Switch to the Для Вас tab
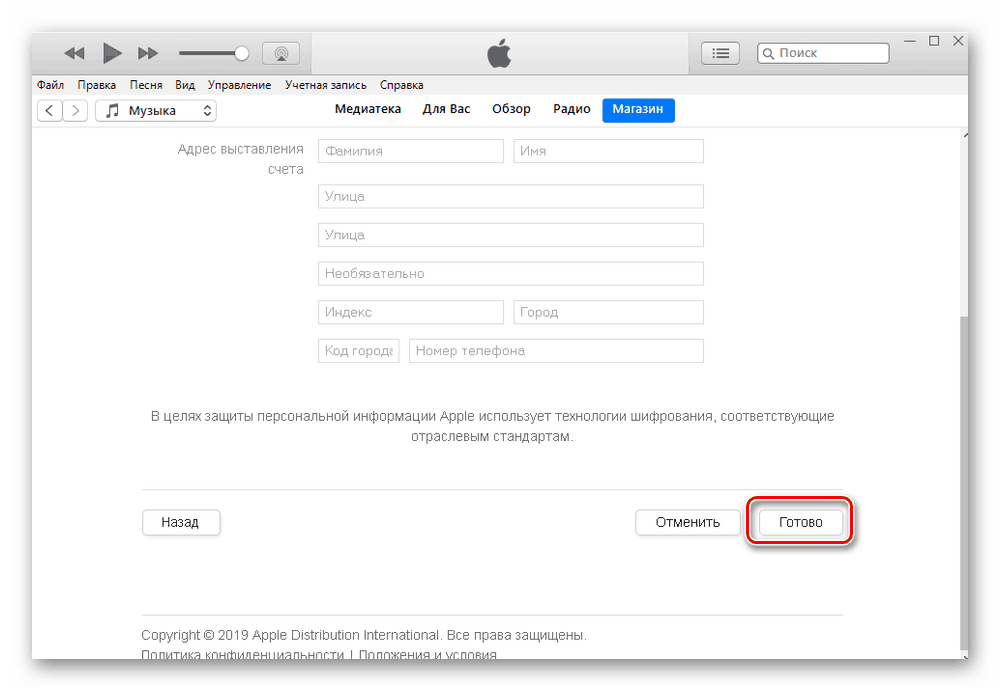Screen dimensions: 1000x691 coord(446,109)
